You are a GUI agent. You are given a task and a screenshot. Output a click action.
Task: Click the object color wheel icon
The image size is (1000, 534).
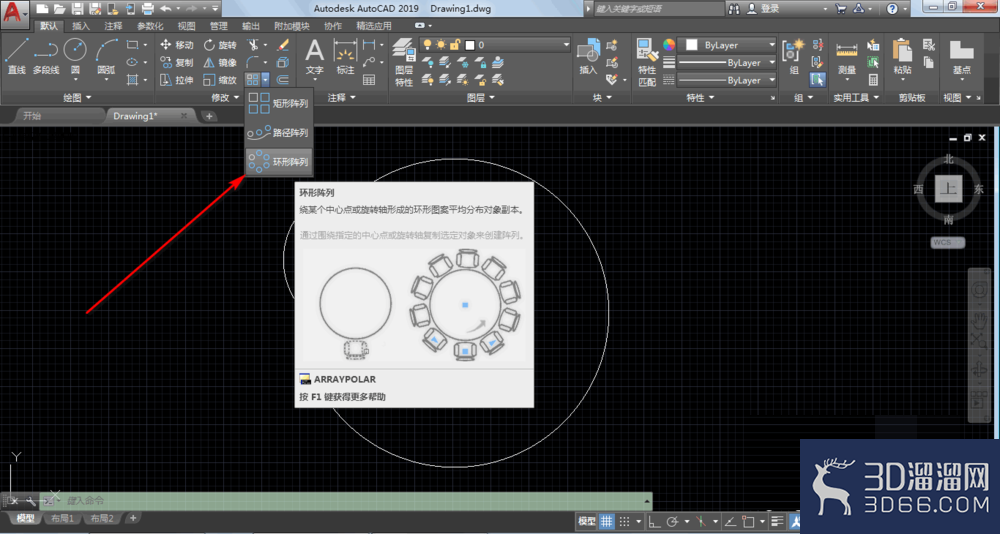coord(668,45)
